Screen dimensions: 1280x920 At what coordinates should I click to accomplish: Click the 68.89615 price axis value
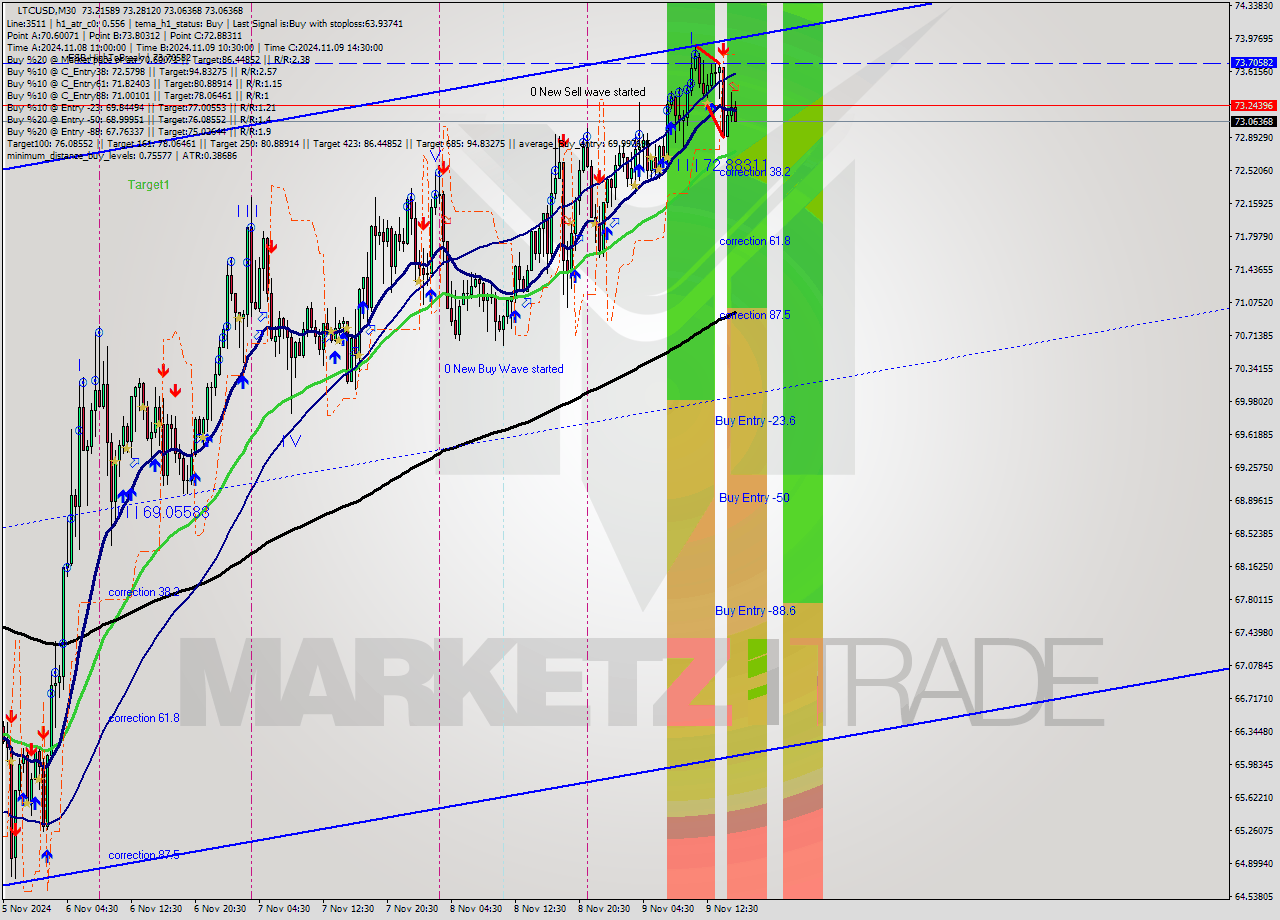tap(1253, 501)
